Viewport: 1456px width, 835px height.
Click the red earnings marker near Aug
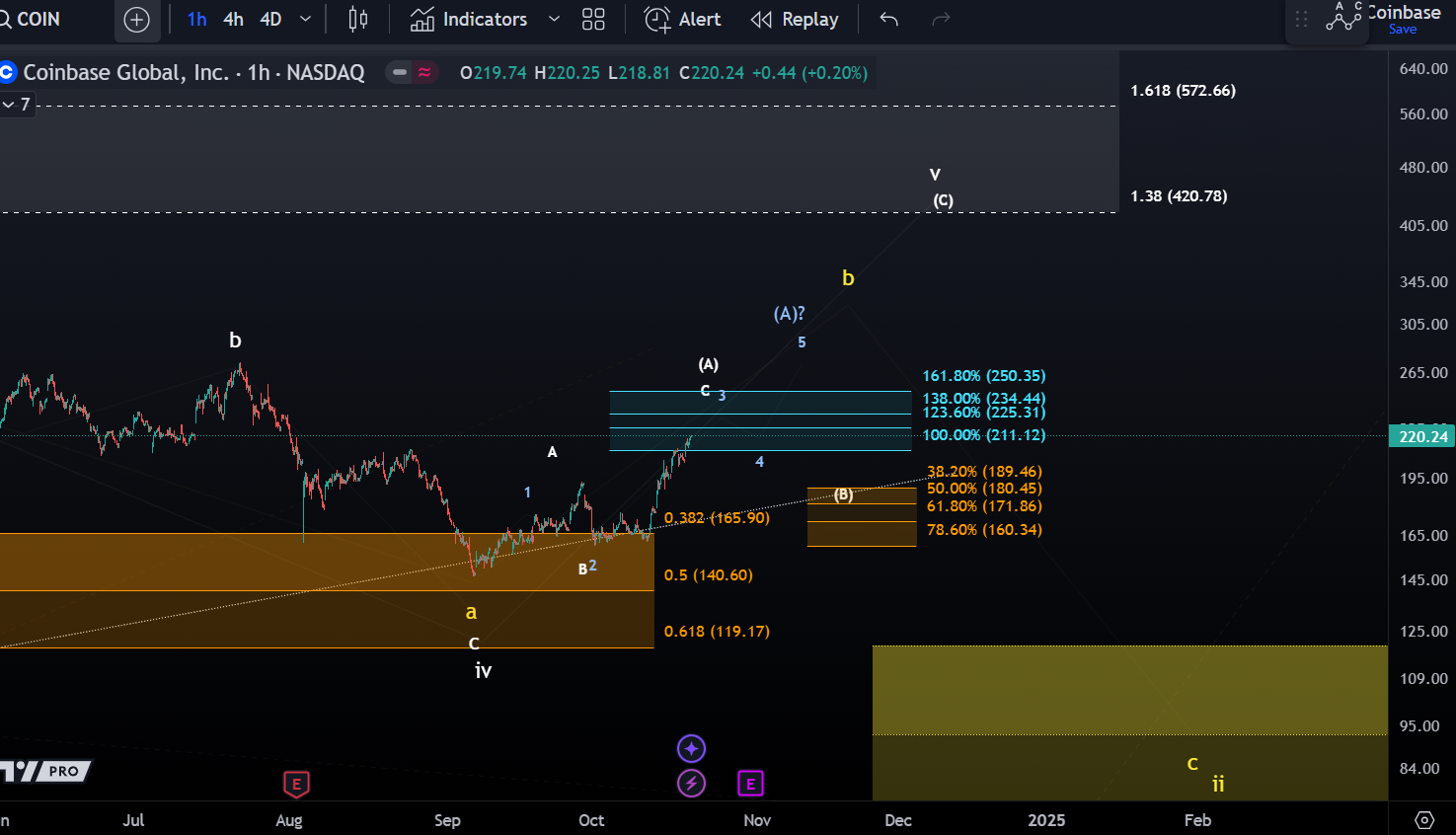click(296, 785)
